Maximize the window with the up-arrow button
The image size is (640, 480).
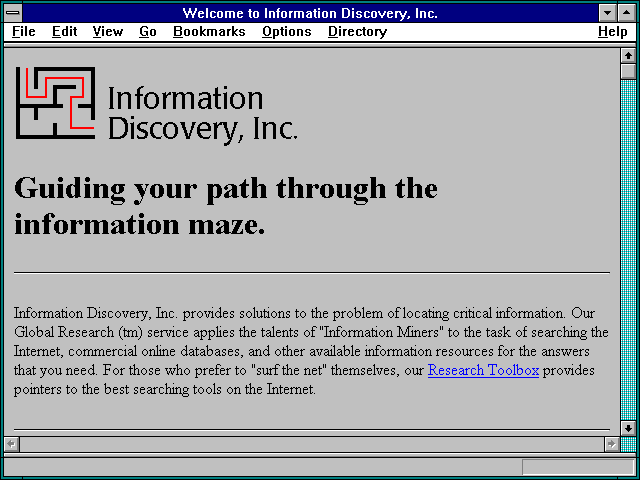[x=627, y=13]
